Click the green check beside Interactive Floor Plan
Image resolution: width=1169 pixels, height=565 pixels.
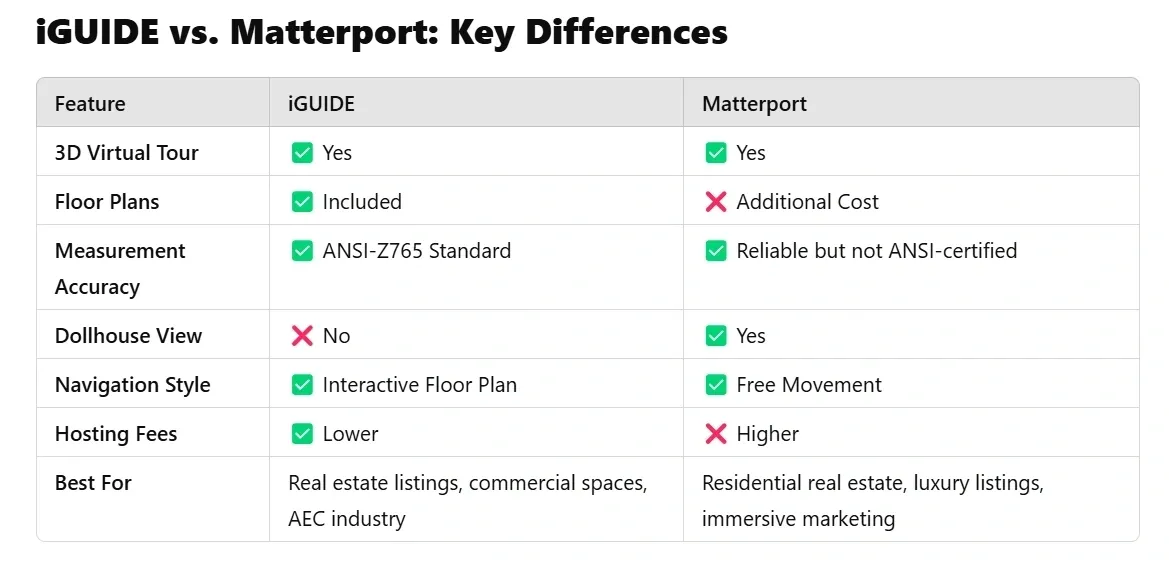click(302, 385)
